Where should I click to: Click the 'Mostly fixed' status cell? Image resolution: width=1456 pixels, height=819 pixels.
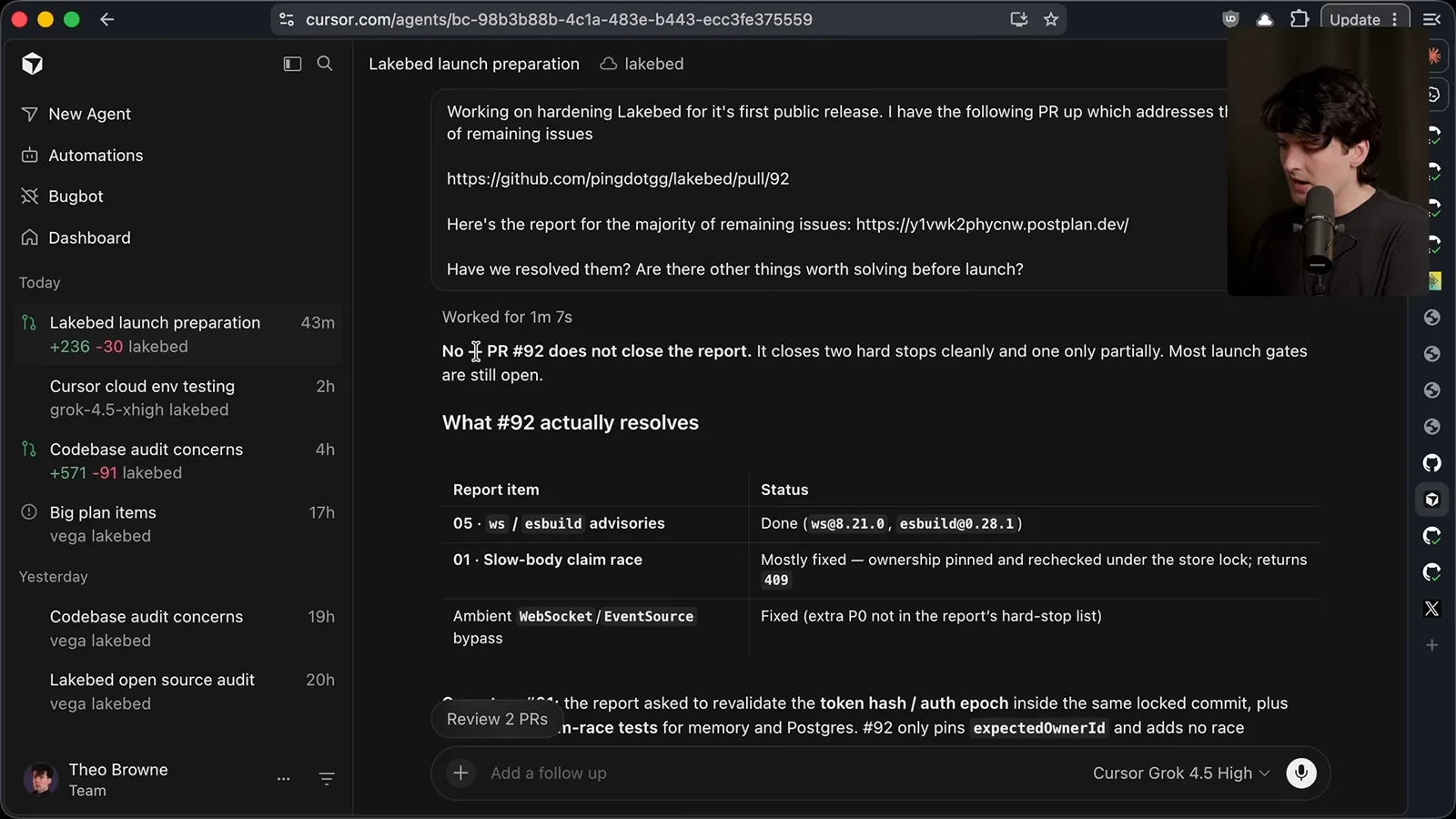(x=1034, y=570)
